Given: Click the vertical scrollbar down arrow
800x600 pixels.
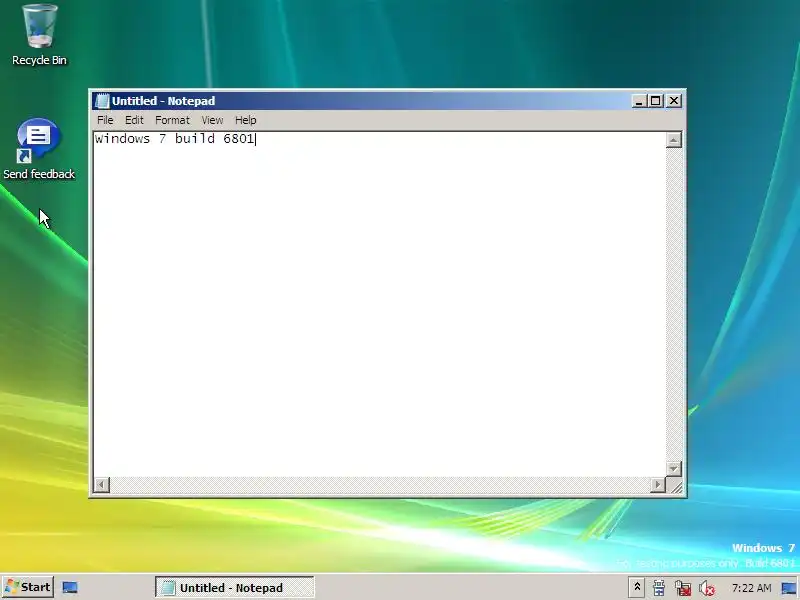Looking at the screenshot, I should (x=673, y=468).
